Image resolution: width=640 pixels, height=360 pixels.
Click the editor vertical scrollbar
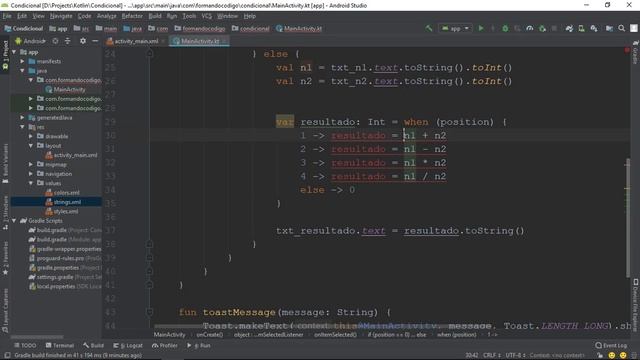point(628,218)
